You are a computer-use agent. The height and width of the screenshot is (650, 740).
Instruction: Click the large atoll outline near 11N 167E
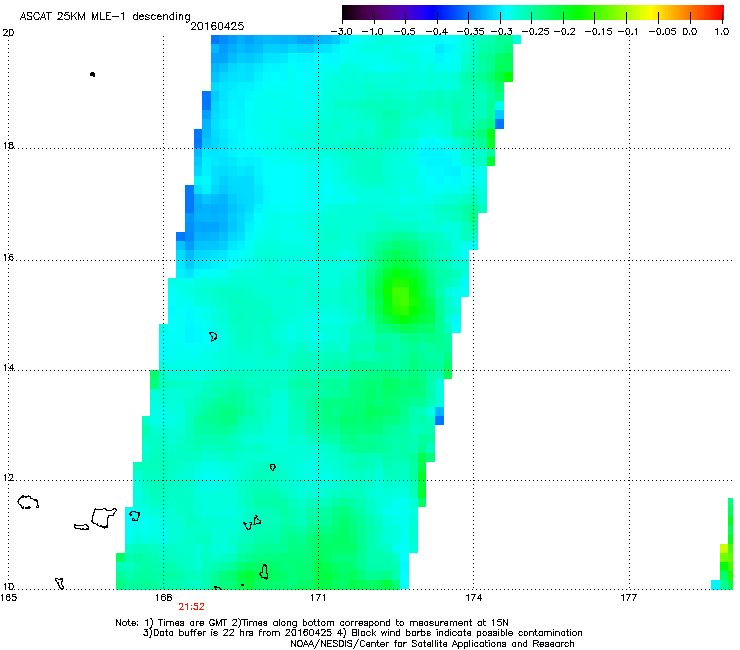[103, 517]
